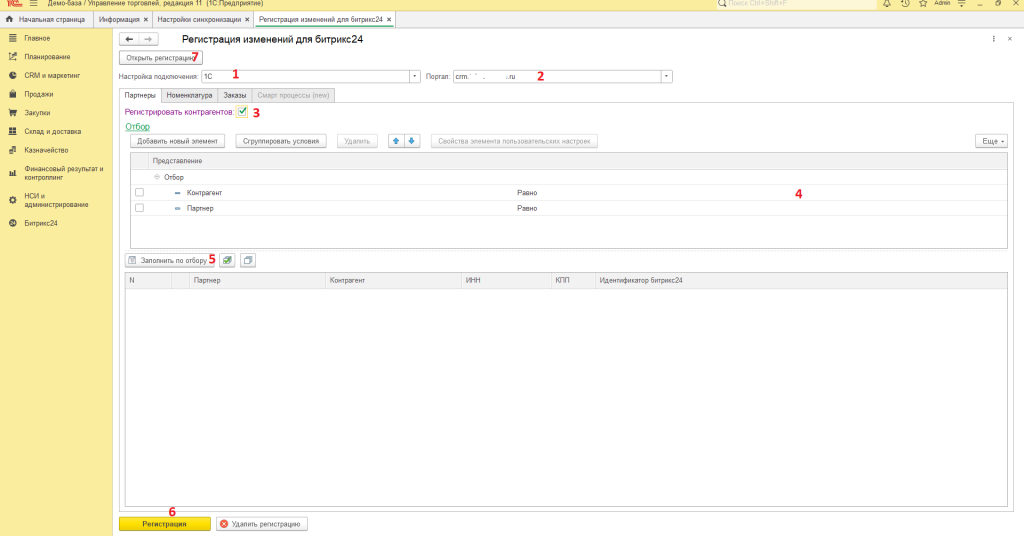Close Регистрация изменений для битрикс24 tab
Viewport: 1024px width, 536px height.
tap(389, 20)
